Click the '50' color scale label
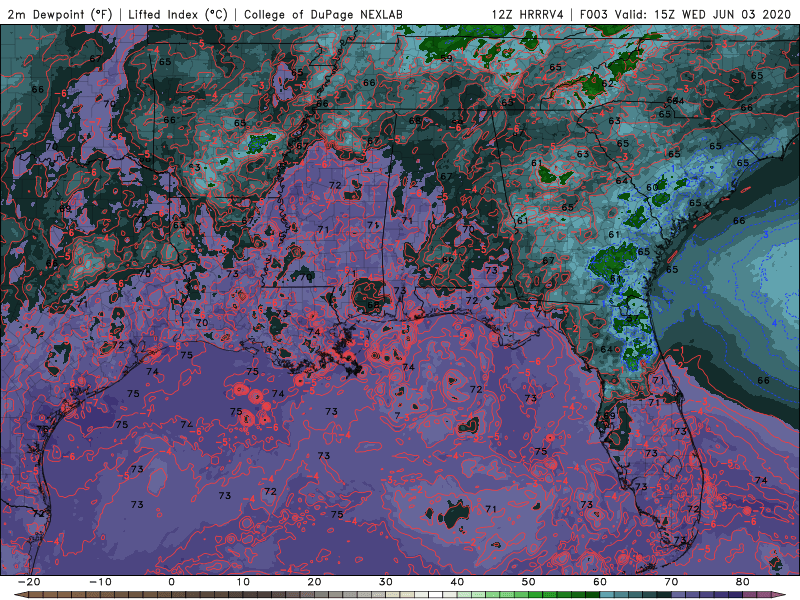800x600 pixels. [529, 582]
